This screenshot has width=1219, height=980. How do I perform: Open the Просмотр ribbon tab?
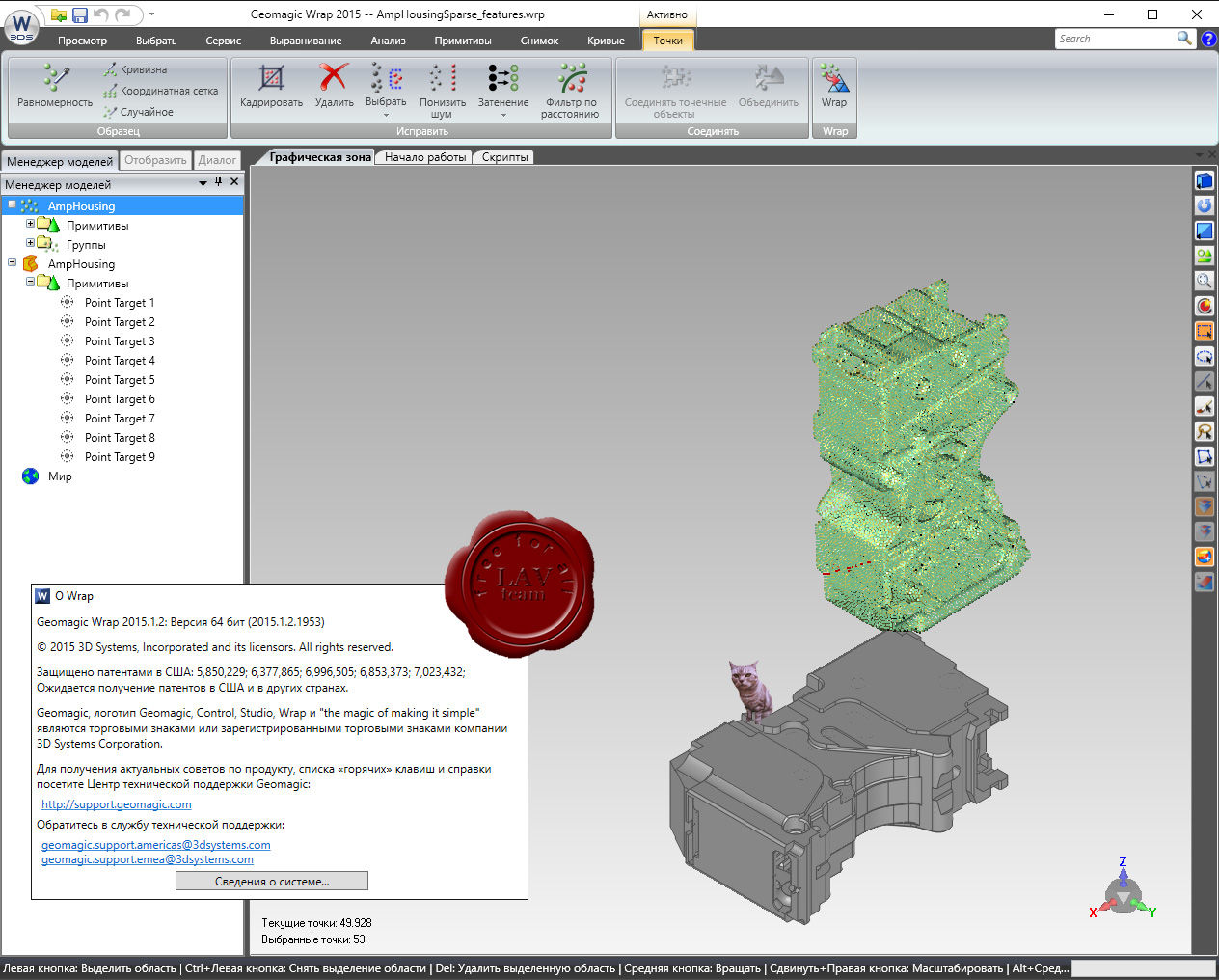(x=82, y=41)
